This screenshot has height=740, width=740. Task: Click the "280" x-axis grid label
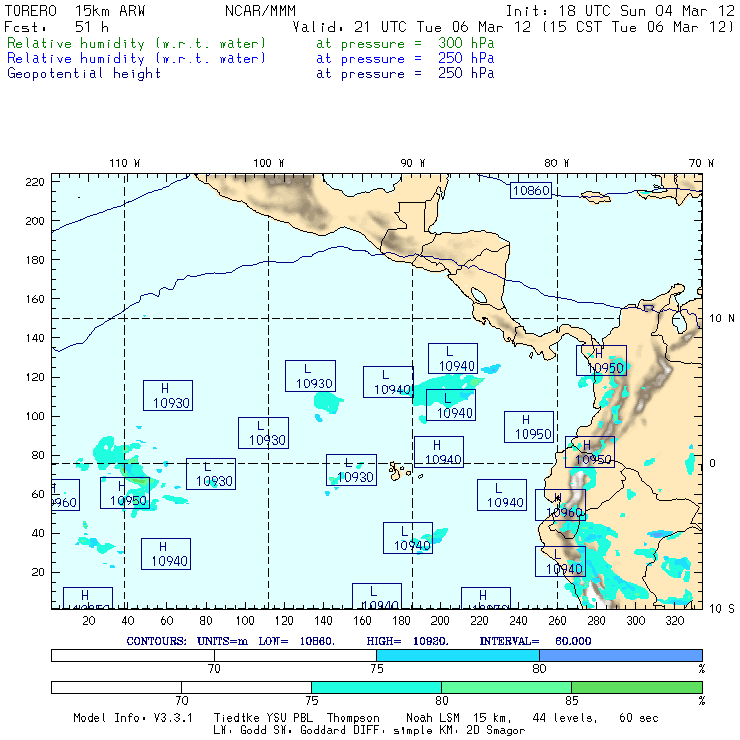click(597, 620)
